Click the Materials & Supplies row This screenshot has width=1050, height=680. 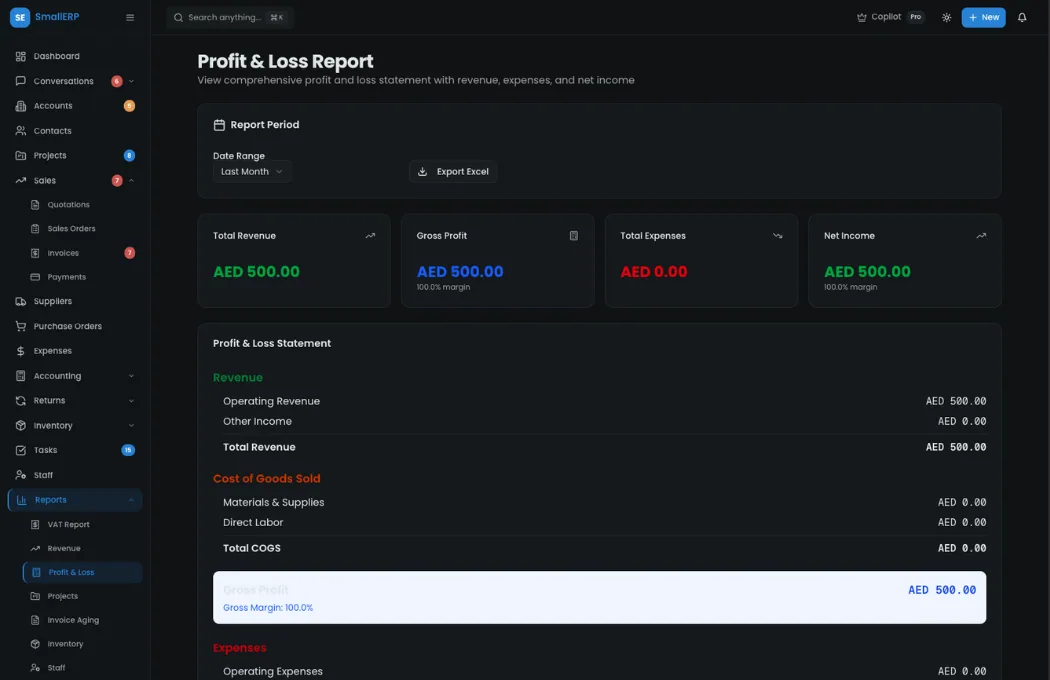pyautogui.click(x=604, y=502)
